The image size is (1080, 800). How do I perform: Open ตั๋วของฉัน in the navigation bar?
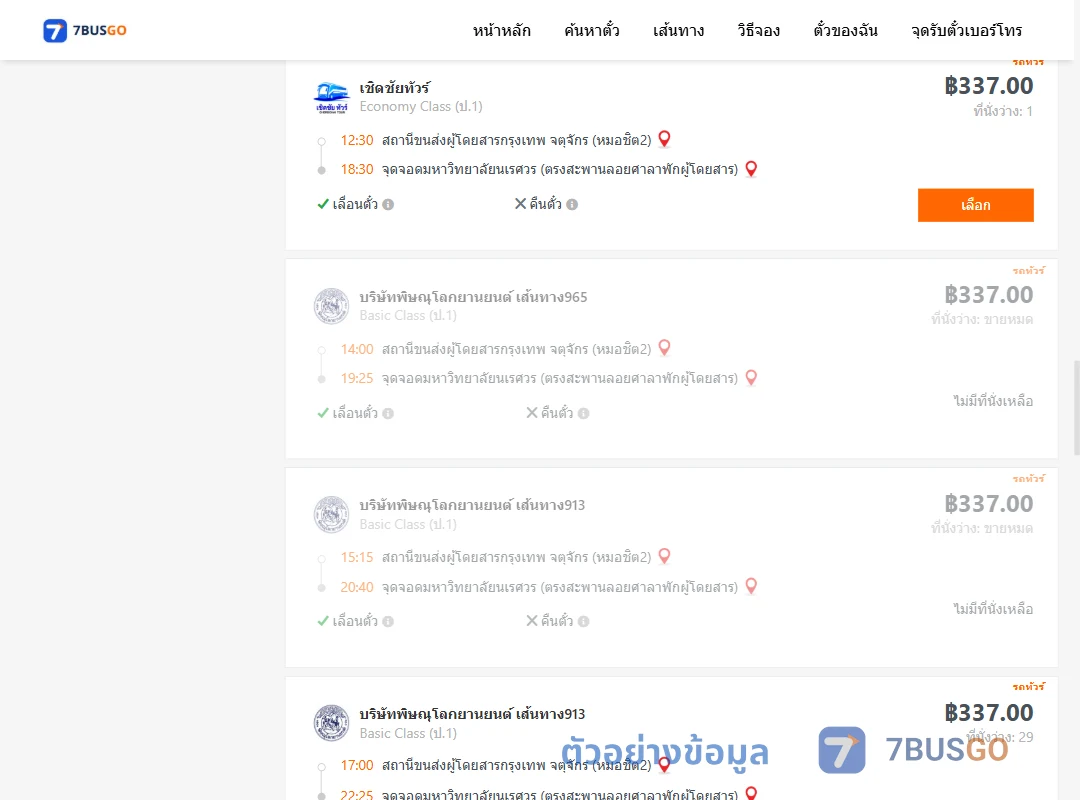point(845,30)
